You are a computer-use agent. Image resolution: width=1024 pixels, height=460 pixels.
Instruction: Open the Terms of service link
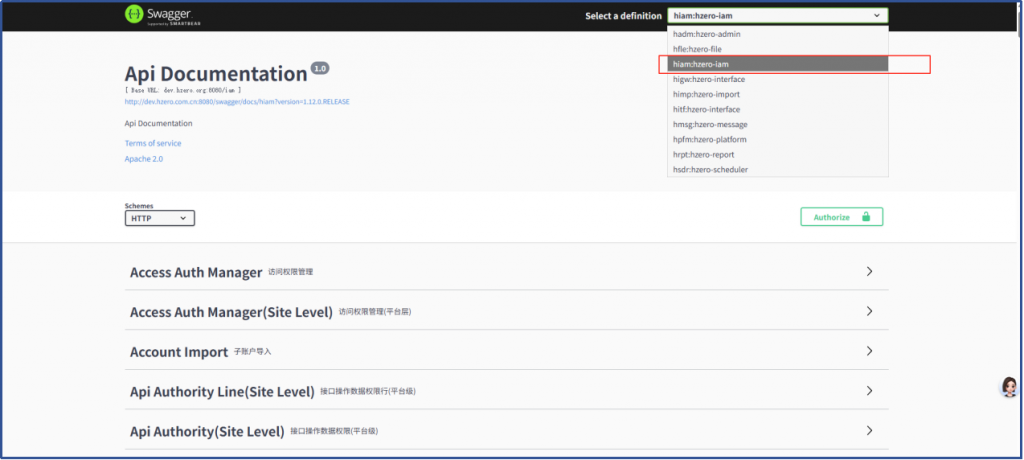click(153, 143)
